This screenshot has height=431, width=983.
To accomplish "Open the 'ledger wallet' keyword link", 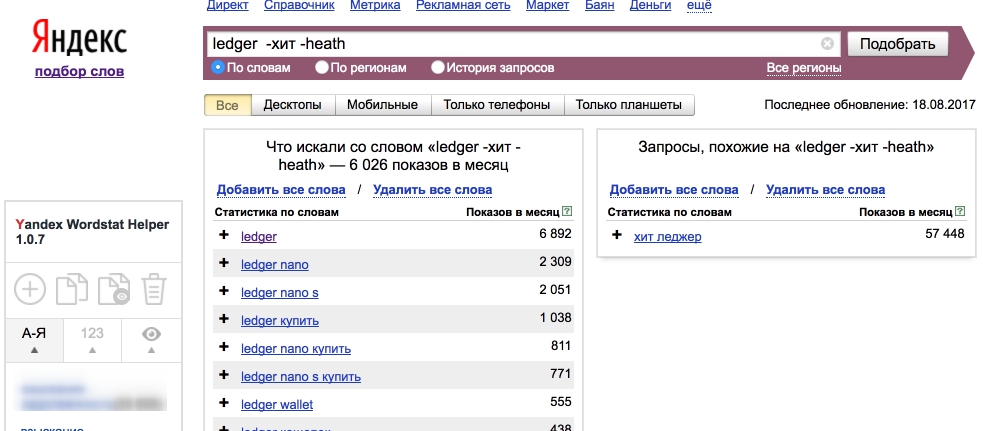I will [x=277, y=405].
